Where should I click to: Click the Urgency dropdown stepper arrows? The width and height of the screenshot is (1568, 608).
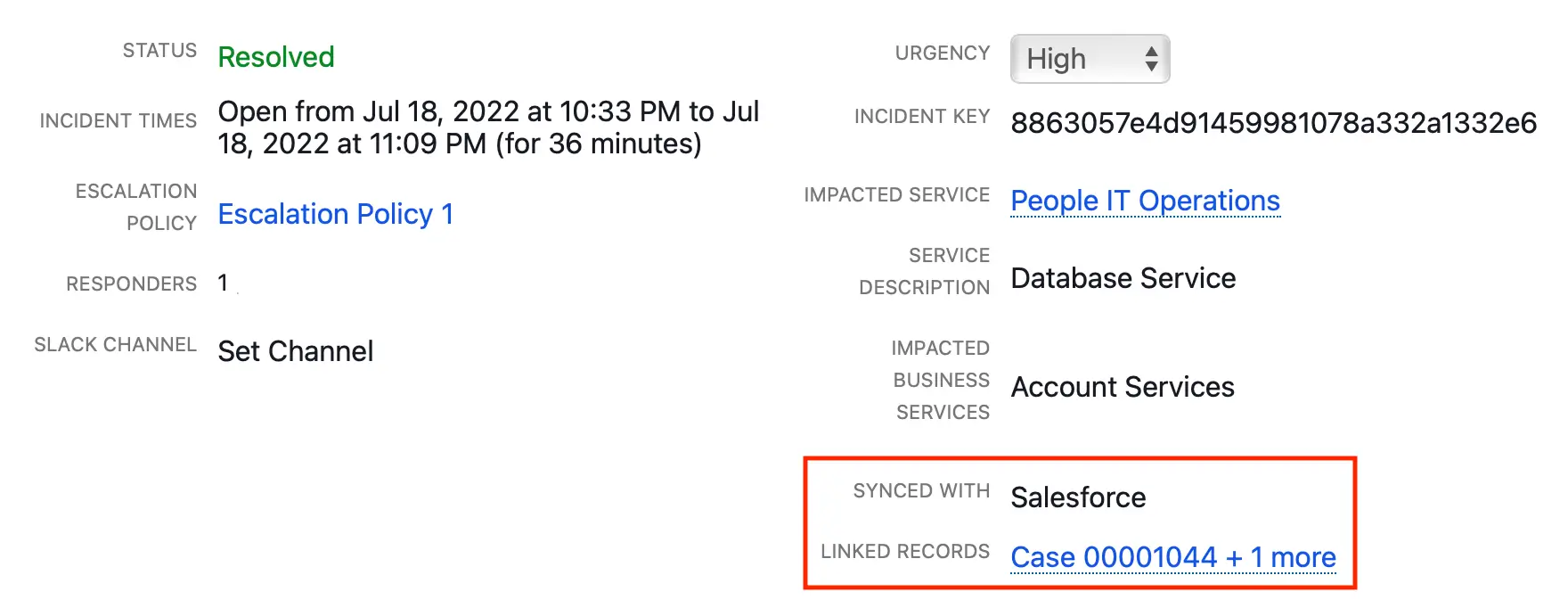1151,59
